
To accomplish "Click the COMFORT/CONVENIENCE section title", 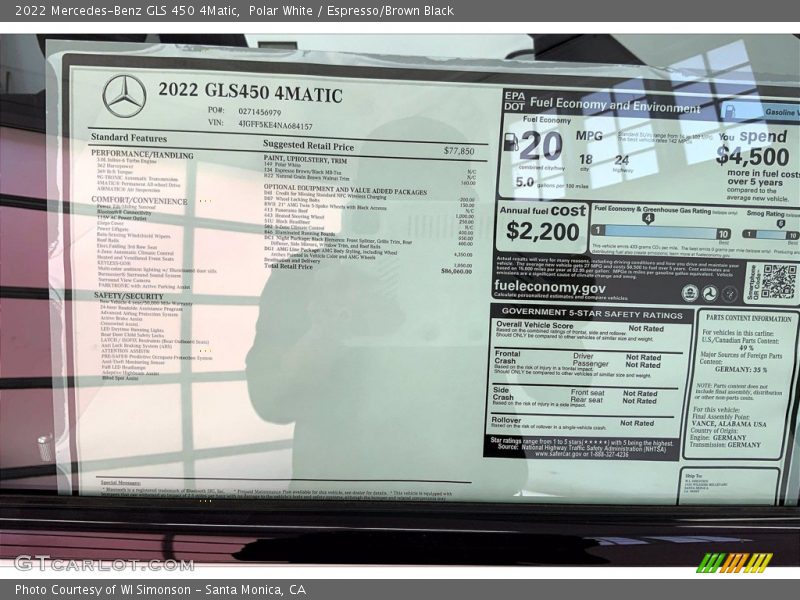I will coord(139,201).
